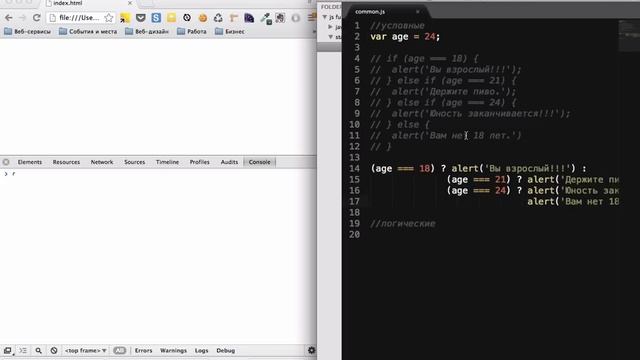
Task: Select the top frame dropdown
Action: [x=85, y=351]
